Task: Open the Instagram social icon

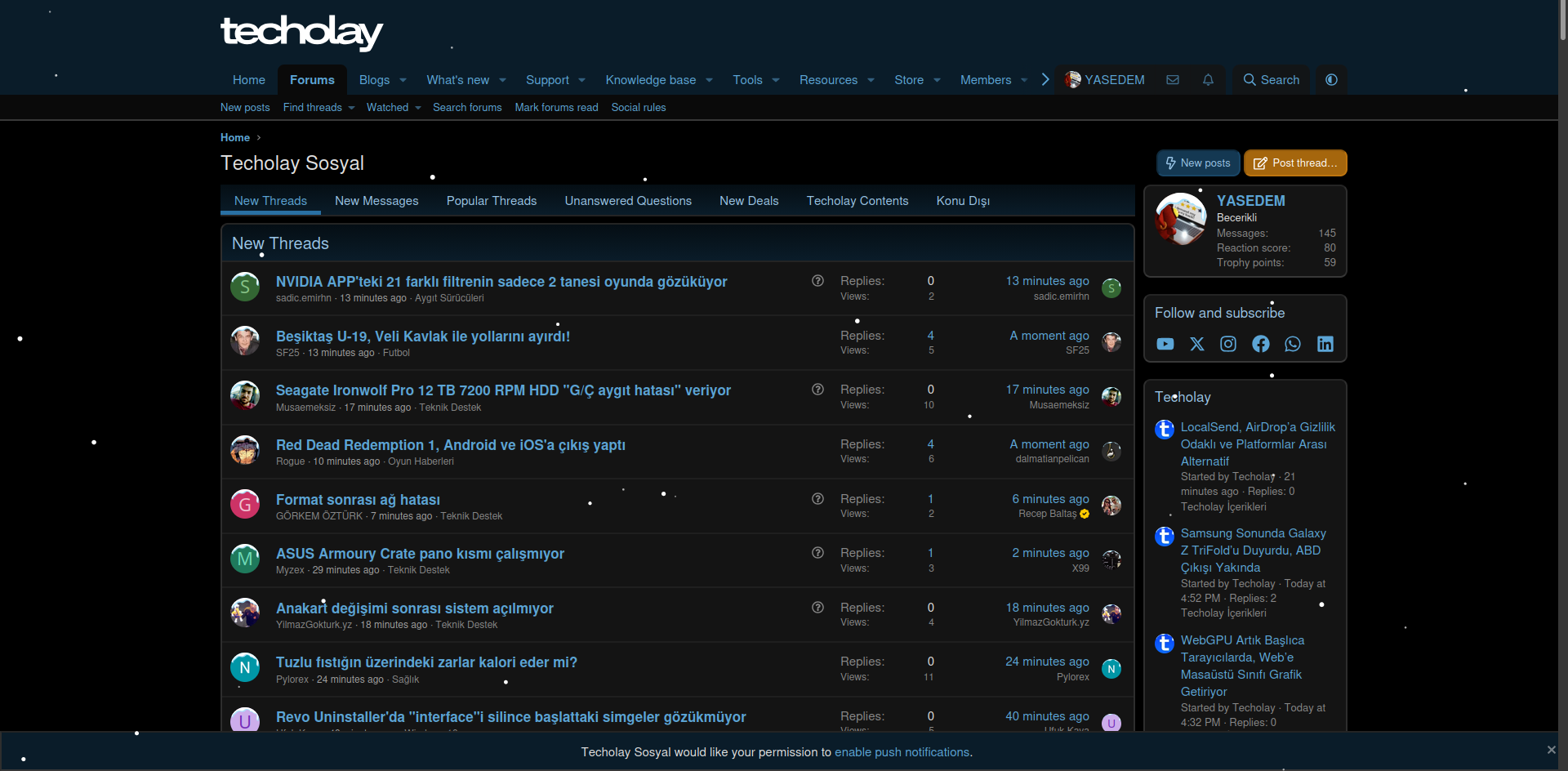Action: click(1228, 344)
